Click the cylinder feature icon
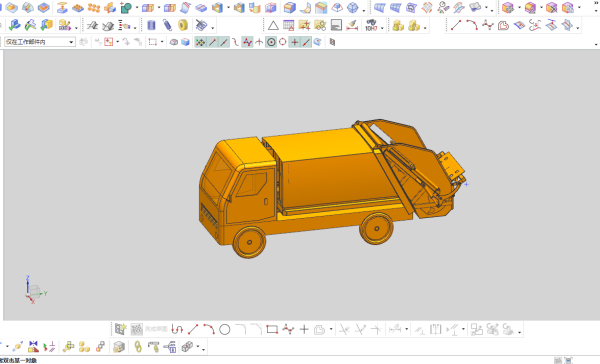 coord(151,25)
